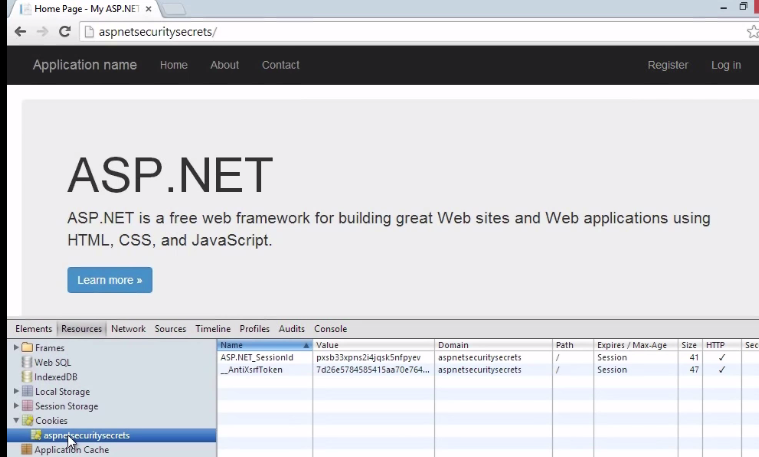The width and height of the screenshot is (759, 457).
Task: Sort by Expires / Max-Age column header
Action: point(636,345)
